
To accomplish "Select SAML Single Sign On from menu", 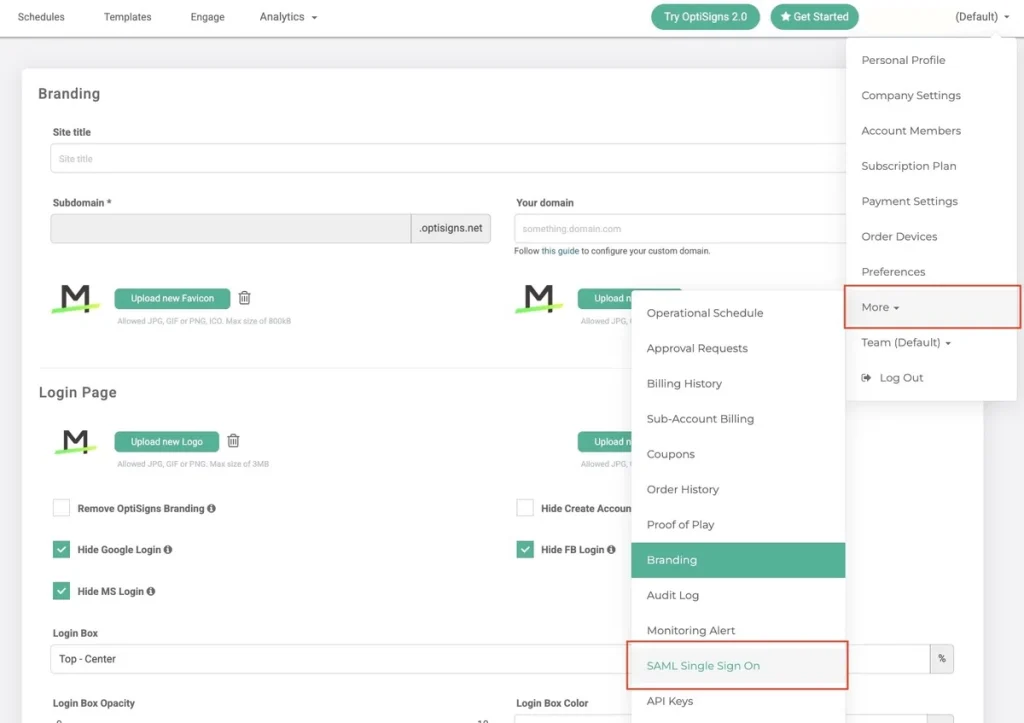I will point(703,666).
